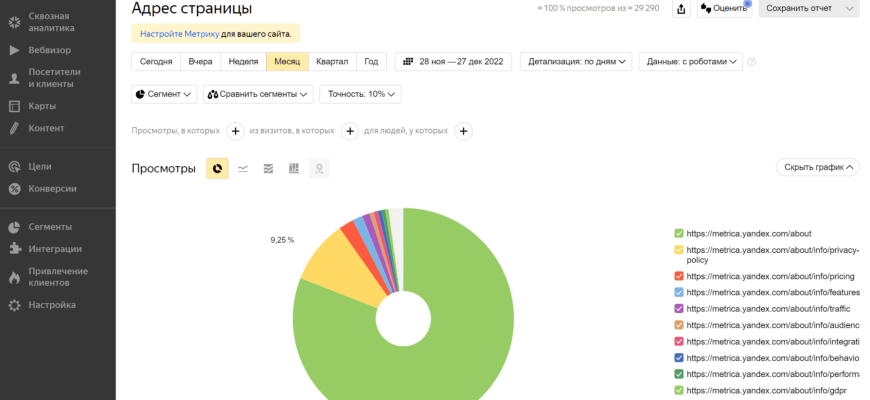Select the Неделя period tab
This screenshot has width=870, height=400.
[x=243, y=62]
